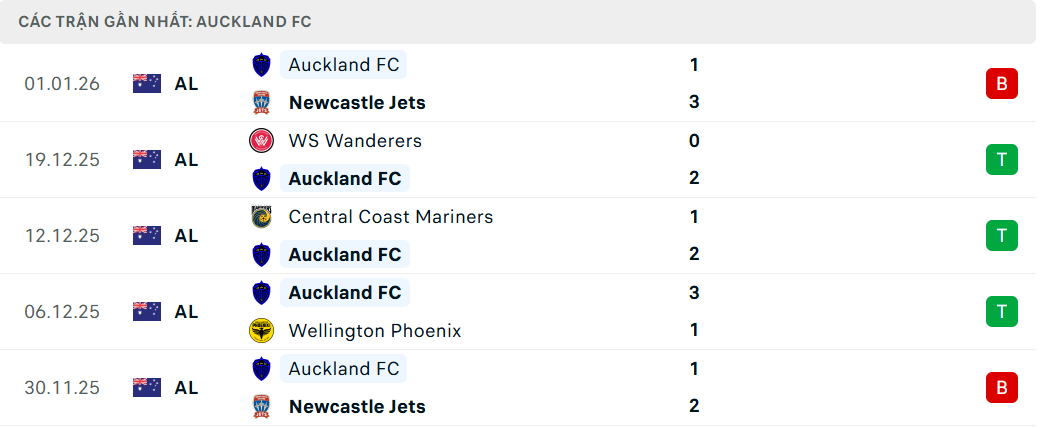Click Australia flag icon for 06.12.25 match
The width and height of the screenshot is (1047, 428).
[147, 312]
